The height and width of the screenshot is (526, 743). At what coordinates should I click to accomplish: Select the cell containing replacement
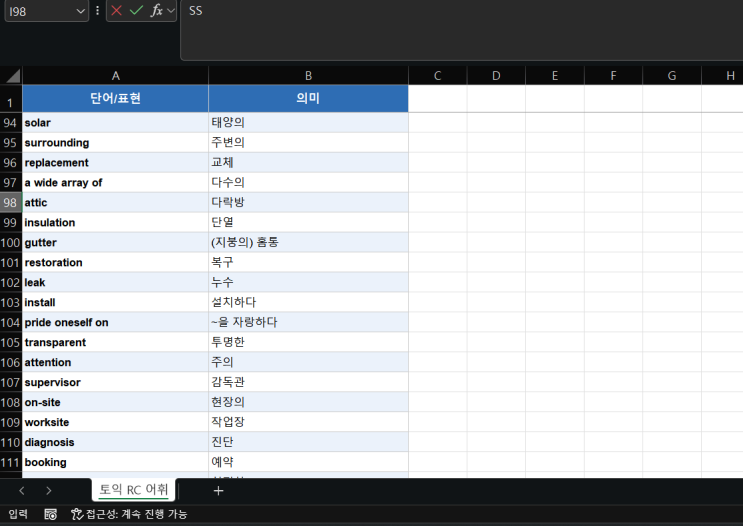pyautogui.click(x=116, y=163)
